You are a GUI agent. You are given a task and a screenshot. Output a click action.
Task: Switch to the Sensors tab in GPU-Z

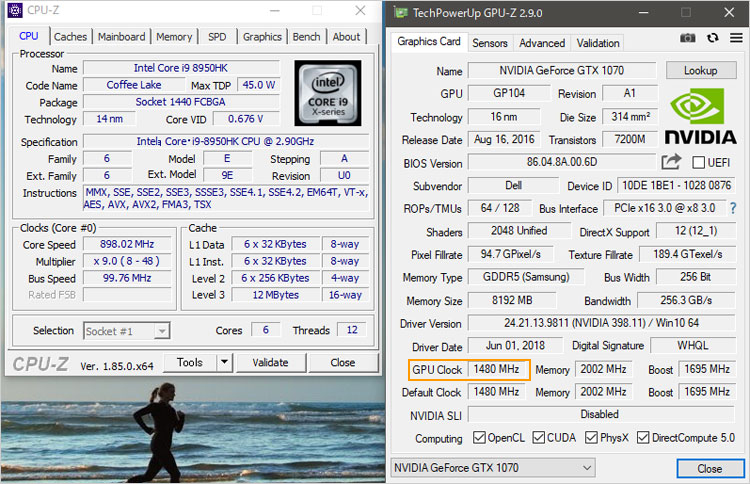click(490, 43)
